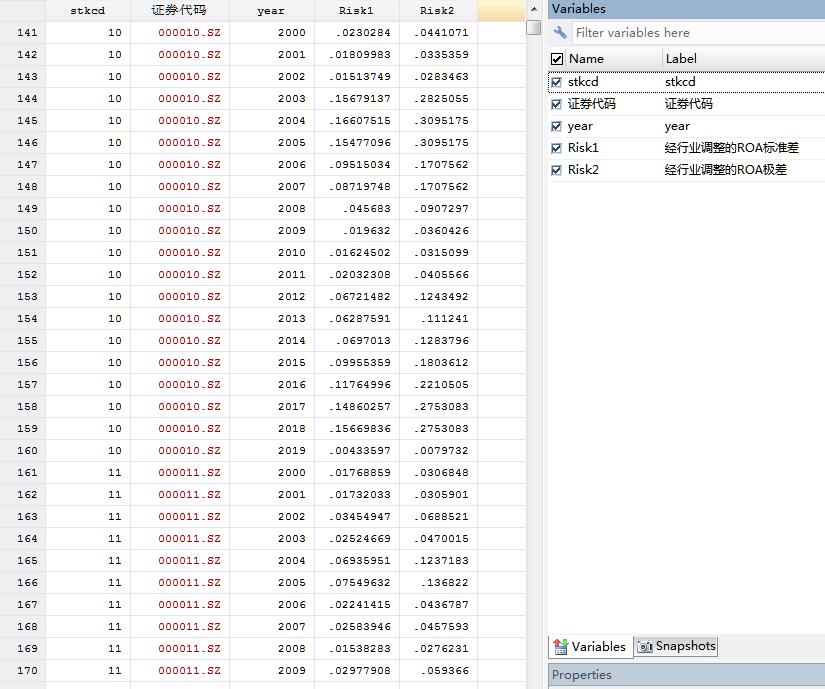Click Risk2 cell .1243492
The image size is (825, 689).
[438, 297]
